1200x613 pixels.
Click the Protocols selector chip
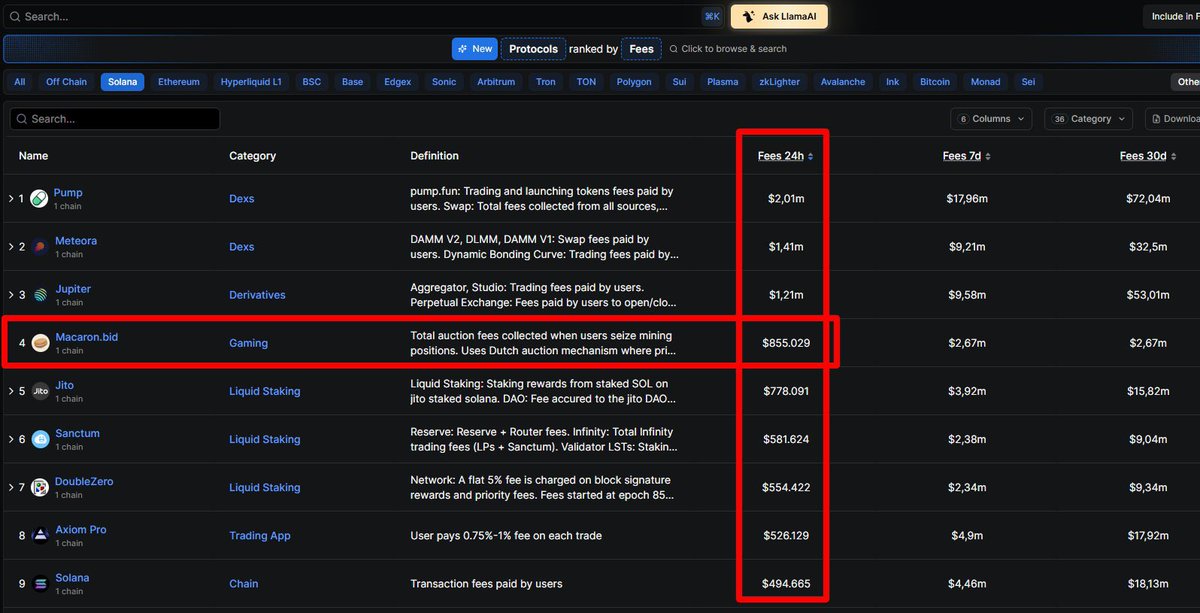[x=533, y=48]
